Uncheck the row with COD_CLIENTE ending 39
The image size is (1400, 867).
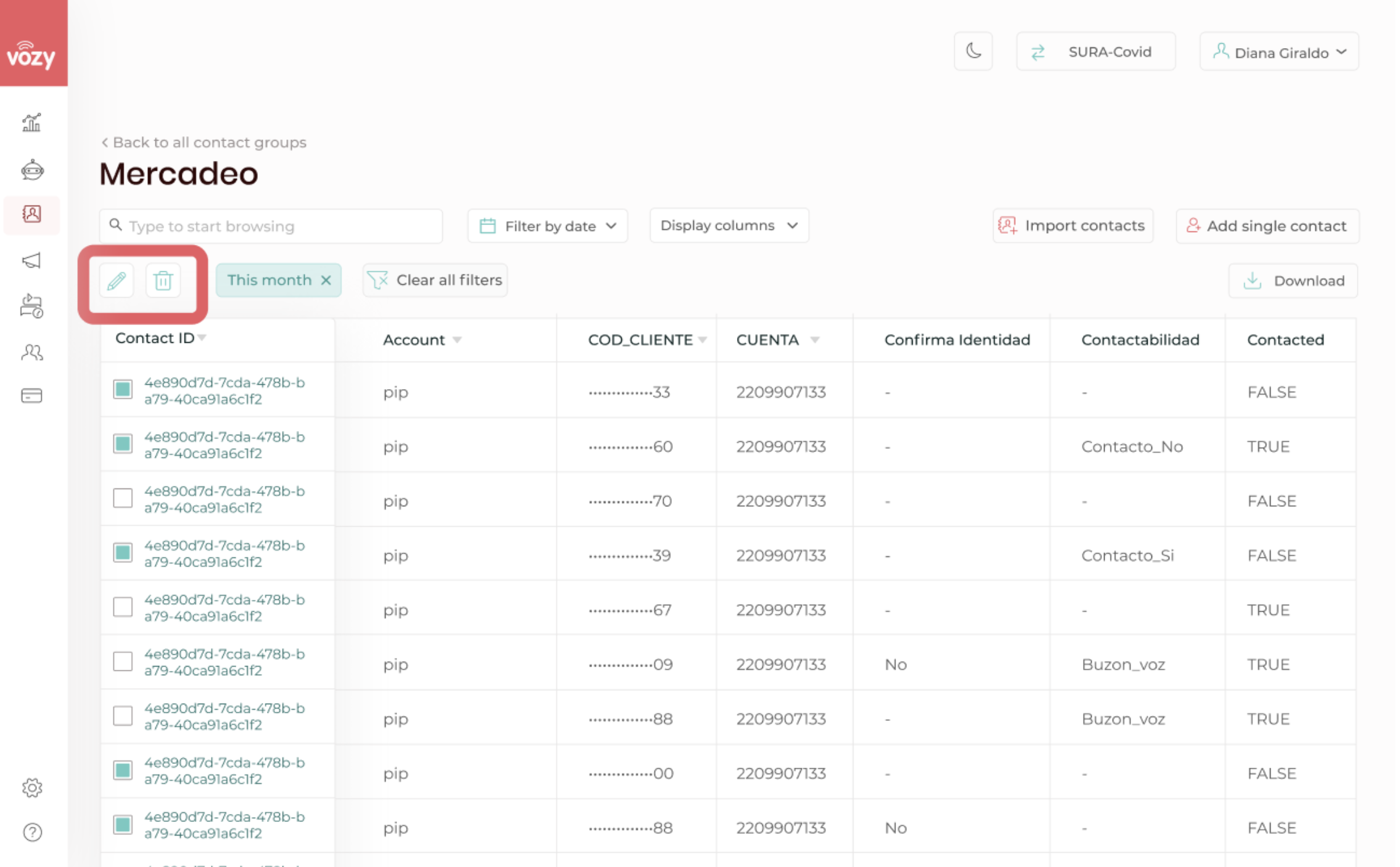(123, 553)
